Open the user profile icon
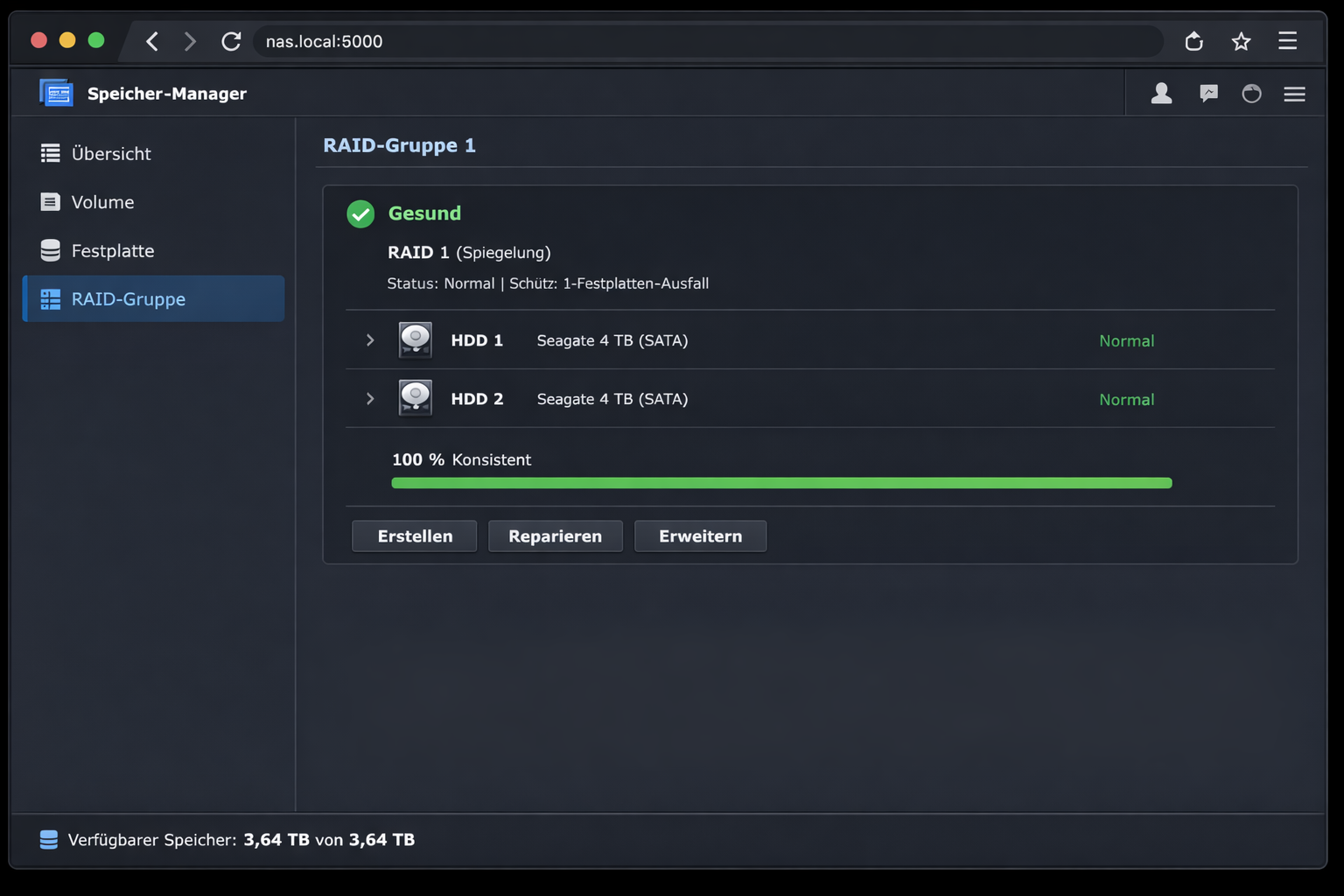The width and height of the screenshot is (1344, 896). pos(1161,94)
